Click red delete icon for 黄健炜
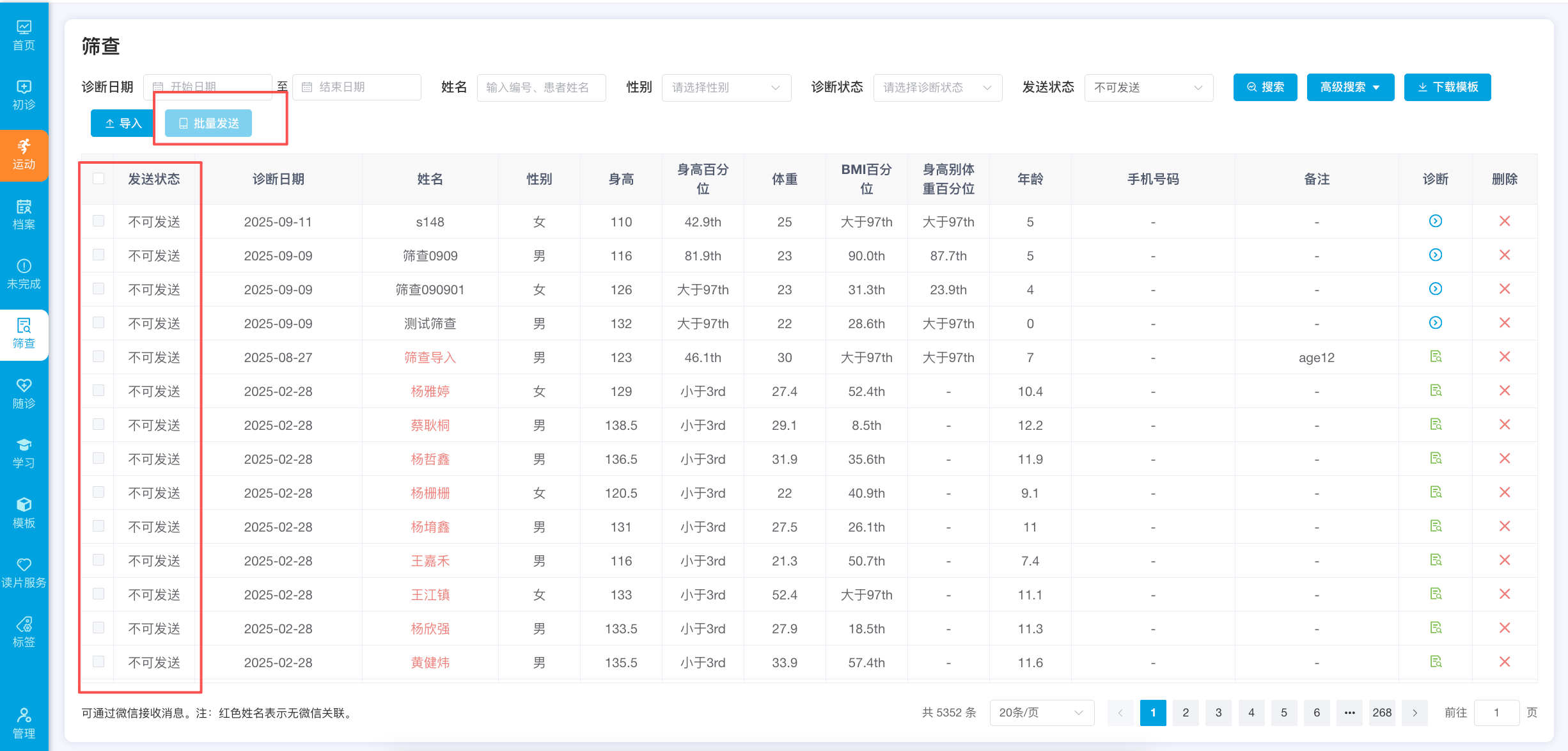1568x751 pixels. [x=1504, y=662]
